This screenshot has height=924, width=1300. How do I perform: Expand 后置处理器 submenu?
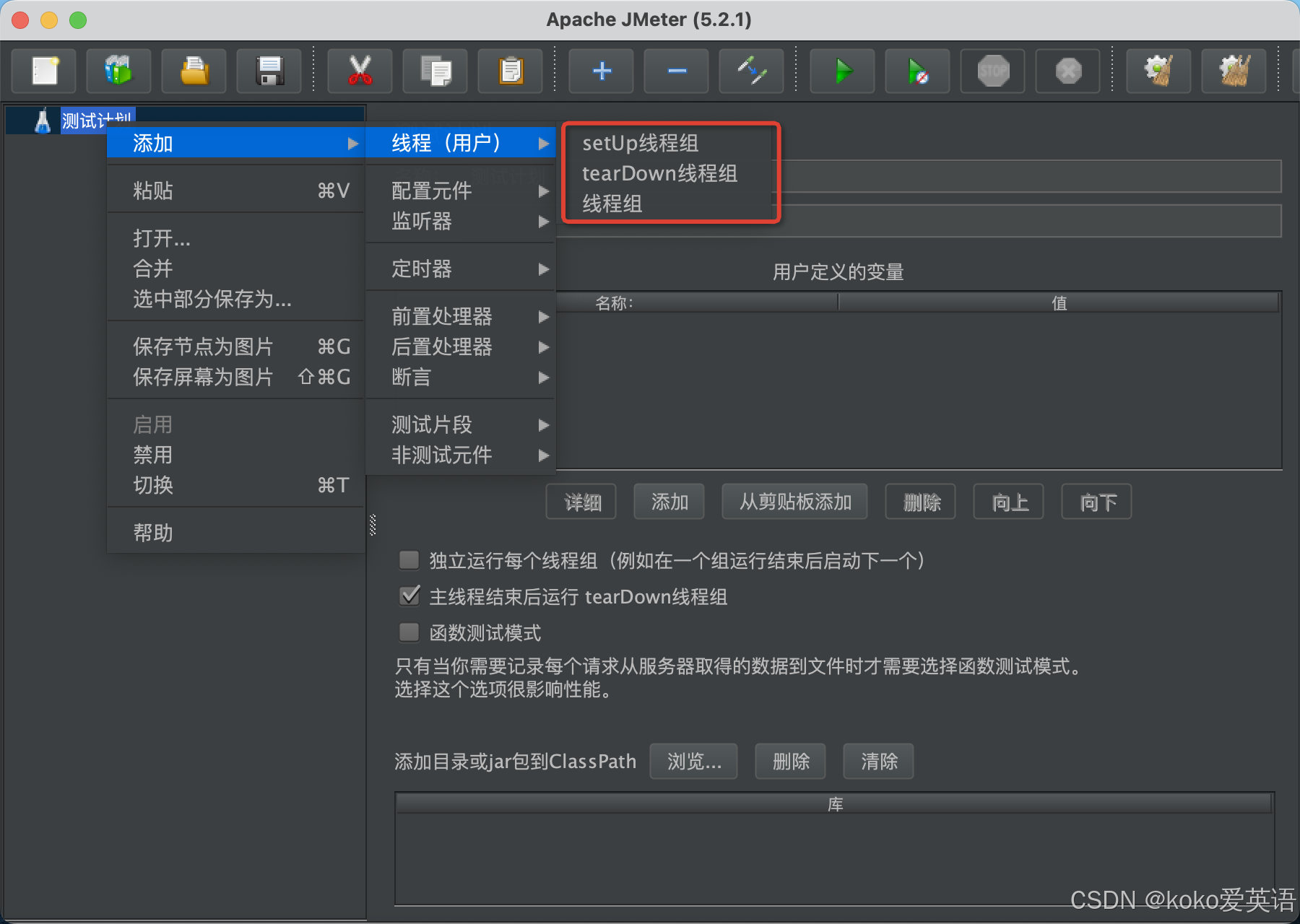pyautogui.click(x=461, y=346)
